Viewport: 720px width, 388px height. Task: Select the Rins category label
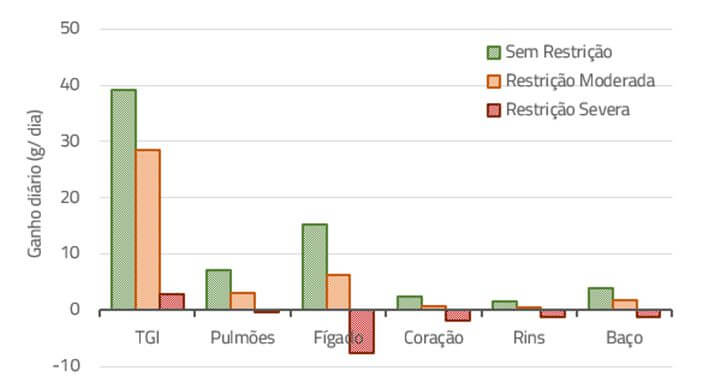[x=529, y=338]
